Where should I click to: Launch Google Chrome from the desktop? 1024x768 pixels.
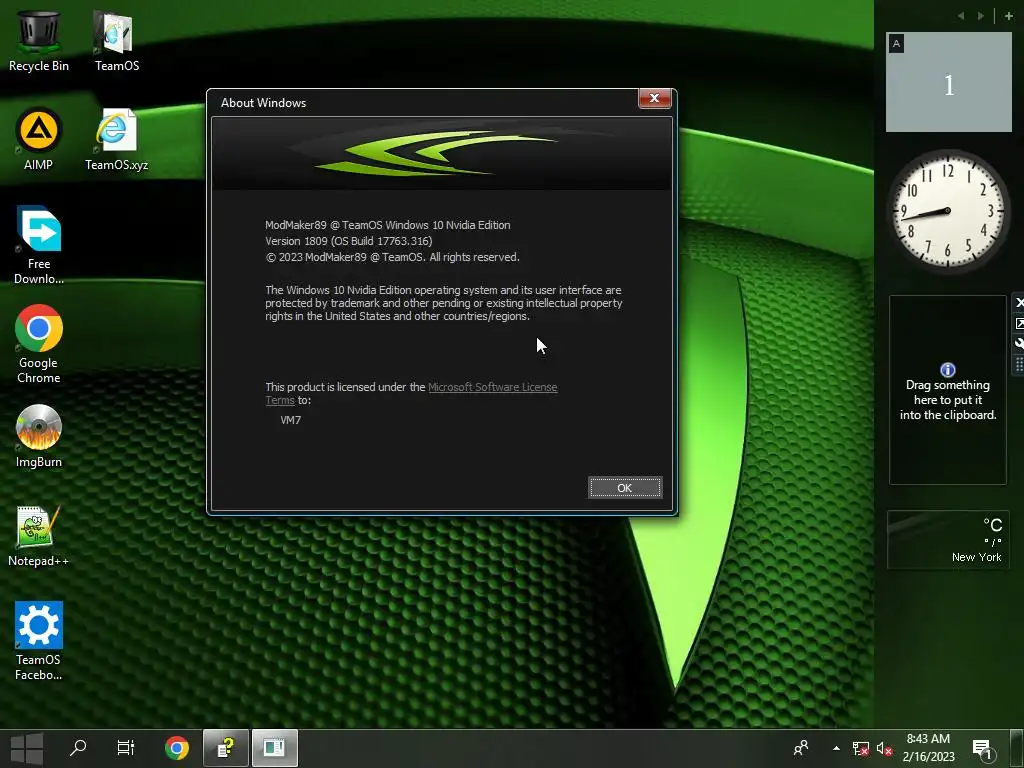pyautogui.click(x=39, y=344)
